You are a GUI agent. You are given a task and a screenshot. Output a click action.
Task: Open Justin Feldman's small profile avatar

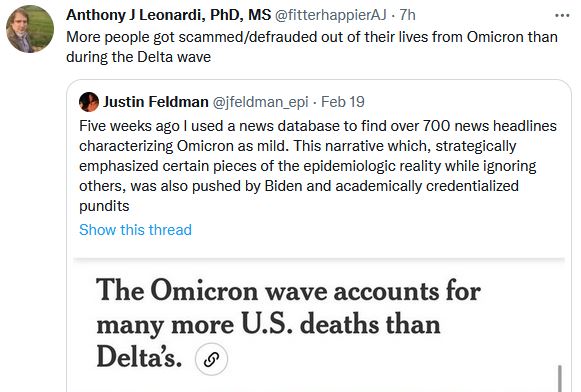pos(89,102)
